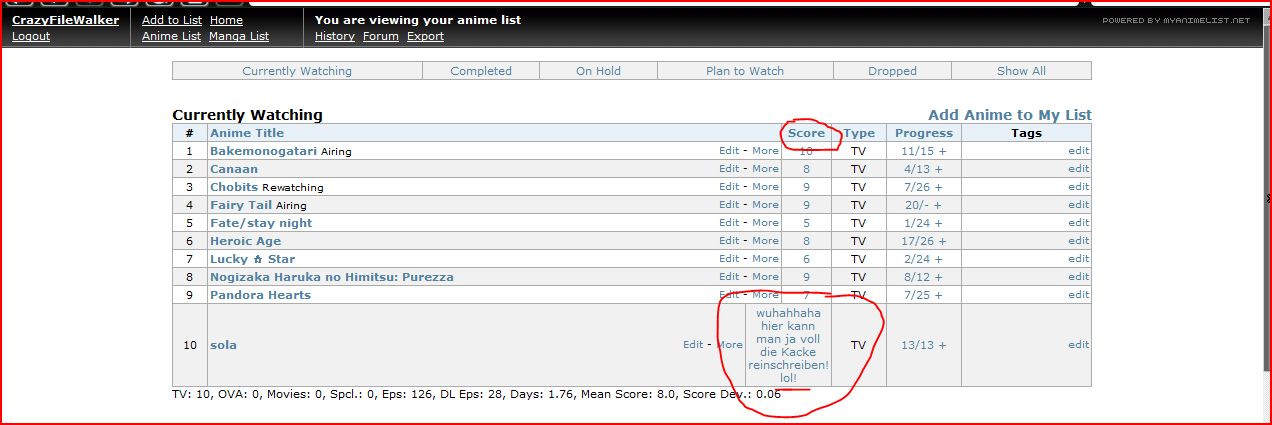The image size is (1272, 425).
Task: Edit tags for Pandora Hearts
Action: 1078,295
